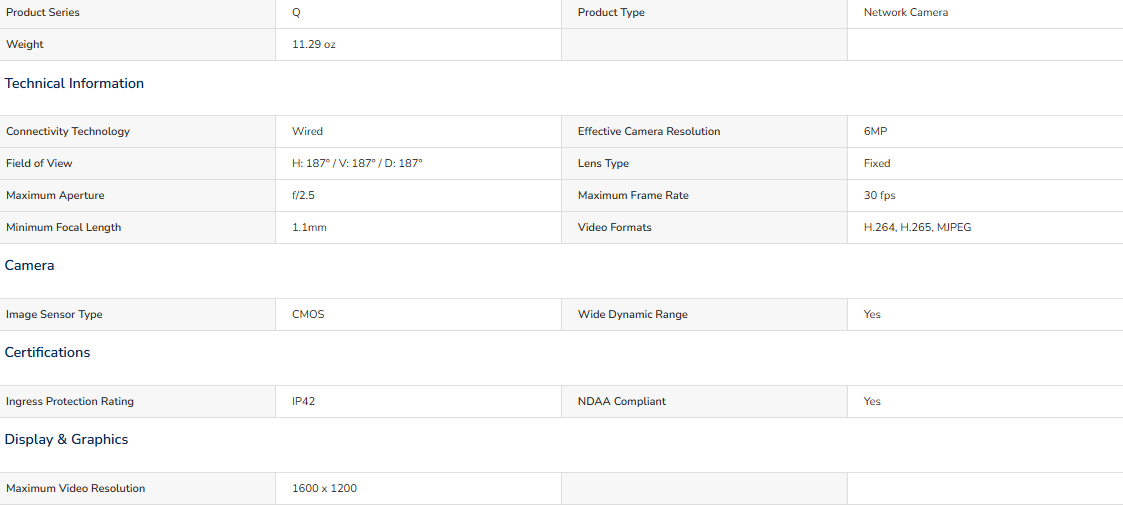Select the Connectivity Technology label
The height and width of the screenshot is (505, 1123).
click(68, 132)
